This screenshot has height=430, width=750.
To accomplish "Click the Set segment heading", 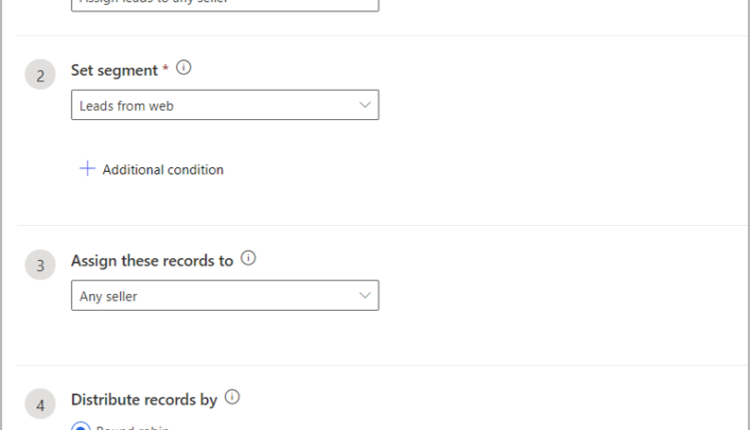I will point(114,70).
